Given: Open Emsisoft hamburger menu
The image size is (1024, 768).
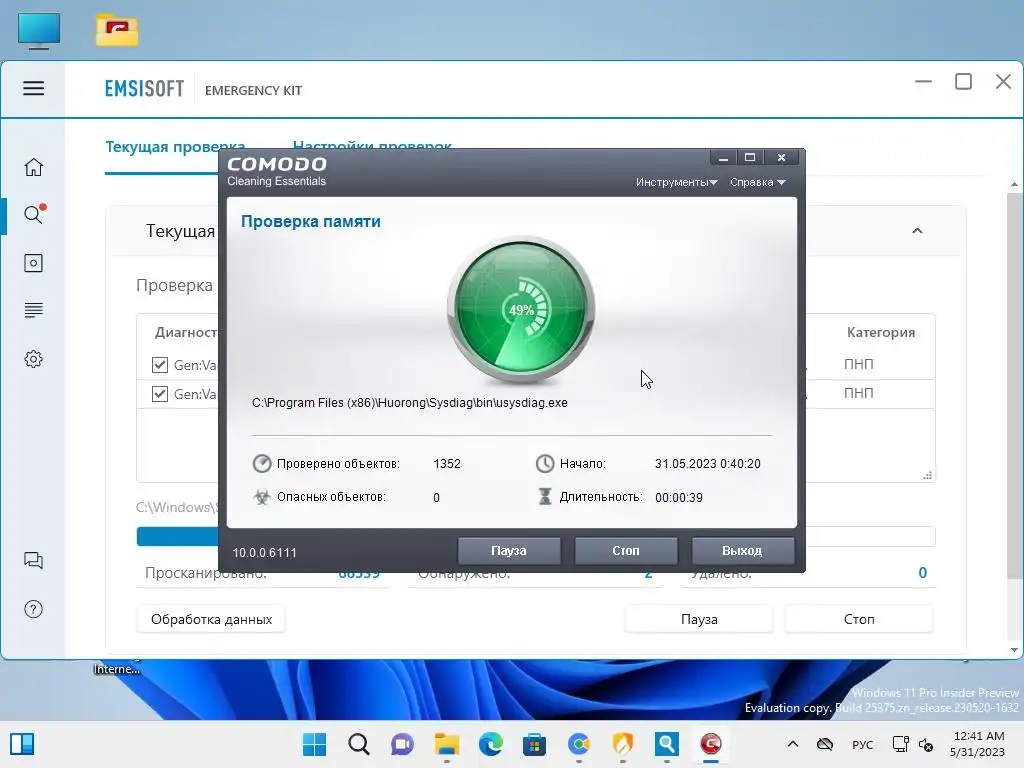Looking at the screenshot, I should tap(33, 88).
